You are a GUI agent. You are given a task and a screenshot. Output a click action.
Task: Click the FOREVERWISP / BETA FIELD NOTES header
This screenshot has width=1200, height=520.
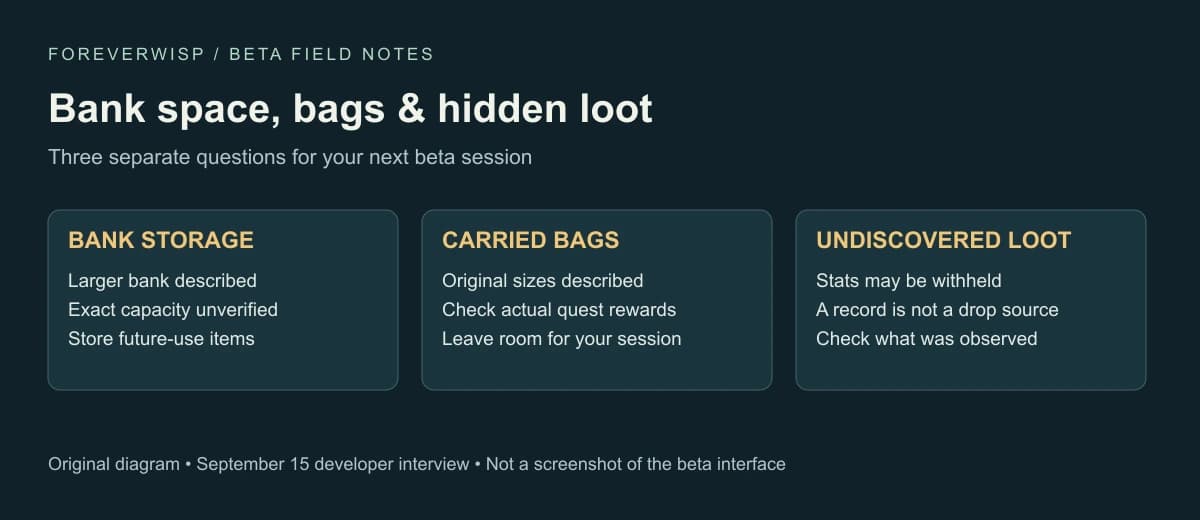coord(241,54)
